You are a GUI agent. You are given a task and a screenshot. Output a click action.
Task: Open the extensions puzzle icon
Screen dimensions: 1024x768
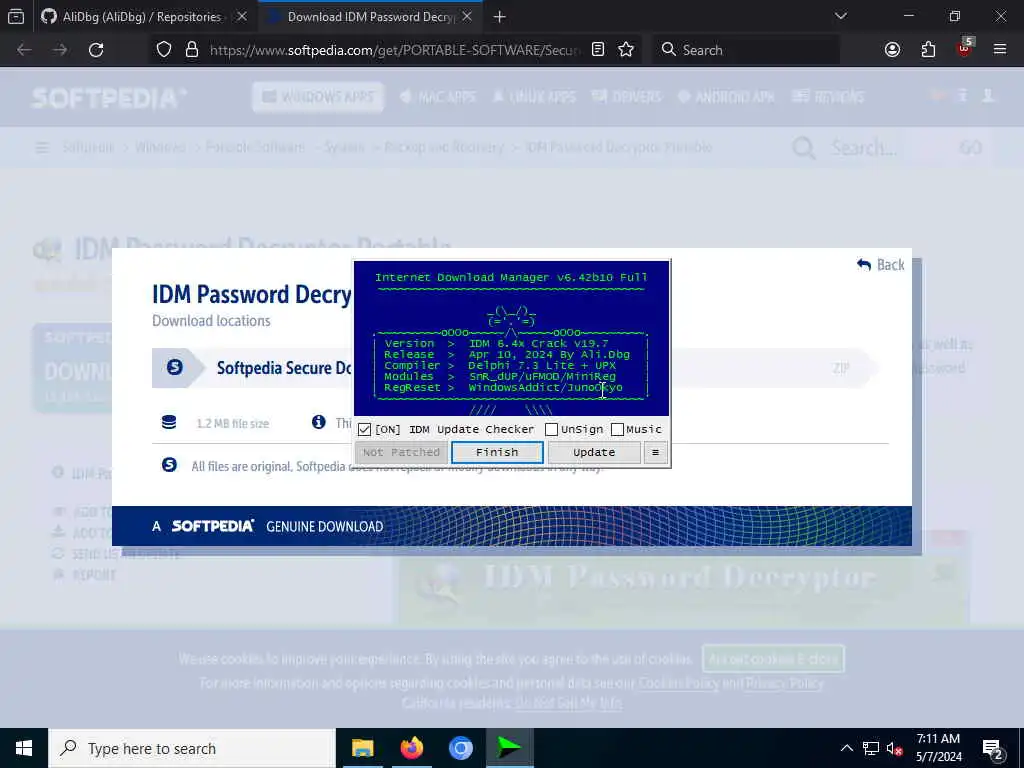click(x=928, y=50)
